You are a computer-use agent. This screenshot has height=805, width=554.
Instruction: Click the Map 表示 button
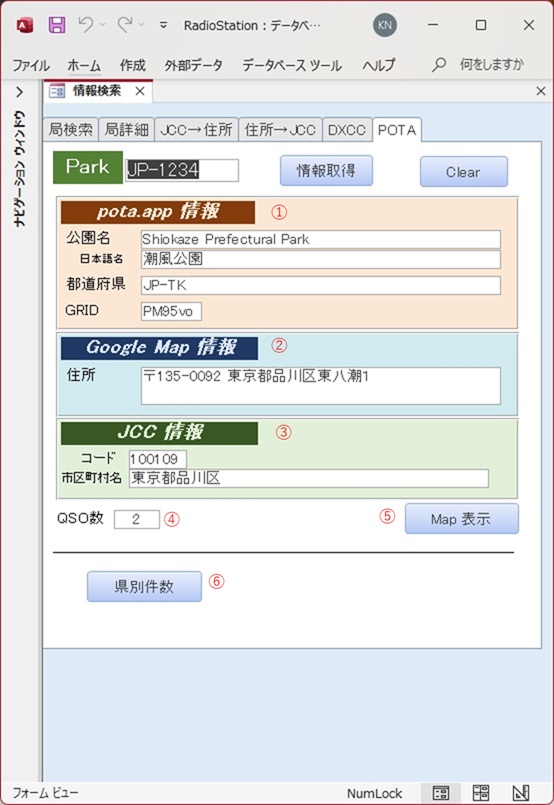click(x=462, y=519)
